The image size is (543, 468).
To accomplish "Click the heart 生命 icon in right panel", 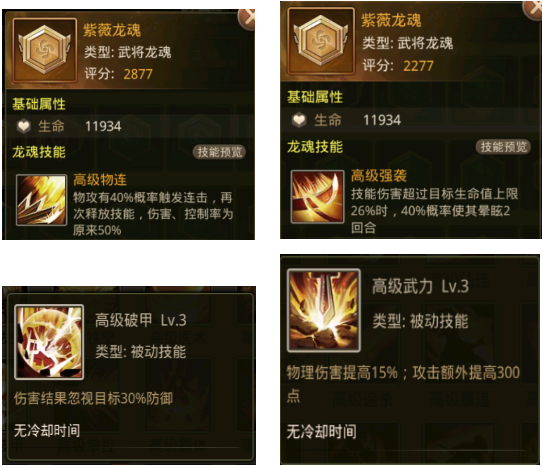I will click(x=299, y=120).
